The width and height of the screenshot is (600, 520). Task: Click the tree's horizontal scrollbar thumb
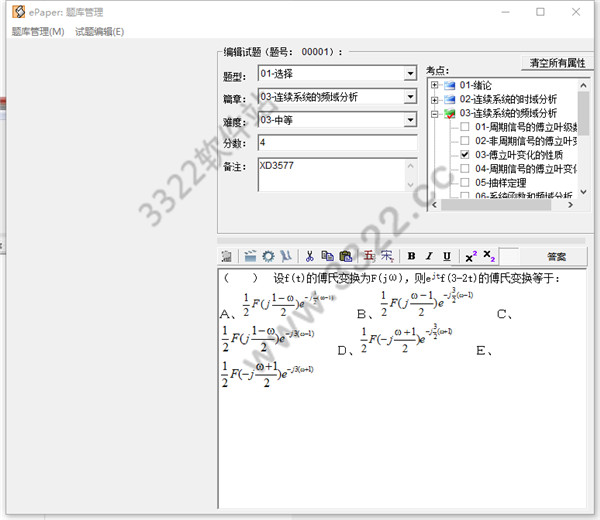click(496, 205)
